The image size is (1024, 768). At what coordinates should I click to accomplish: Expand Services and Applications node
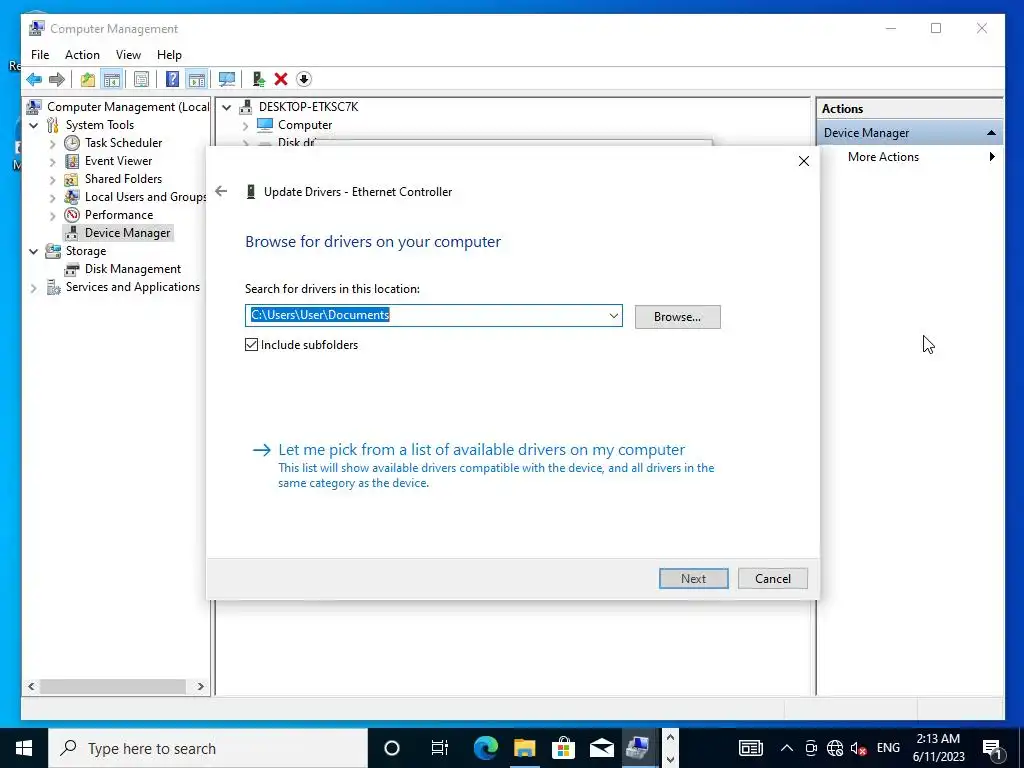tap(34, 287)
